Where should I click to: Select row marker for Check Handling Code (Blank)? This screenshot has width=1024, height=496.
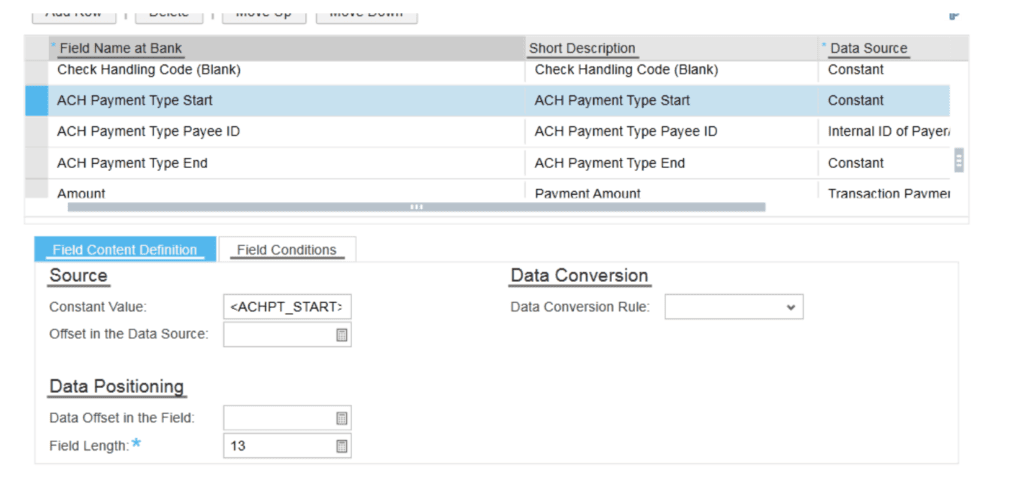(x=37, y=71)
